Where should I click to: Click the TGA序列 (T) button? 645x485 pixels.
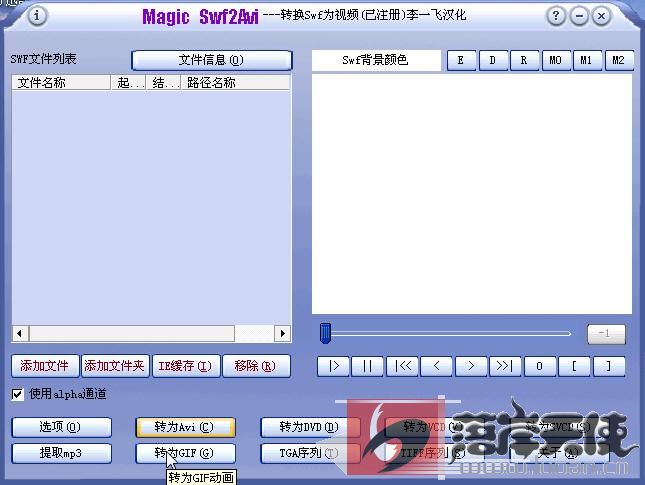(x=310, y=453)
